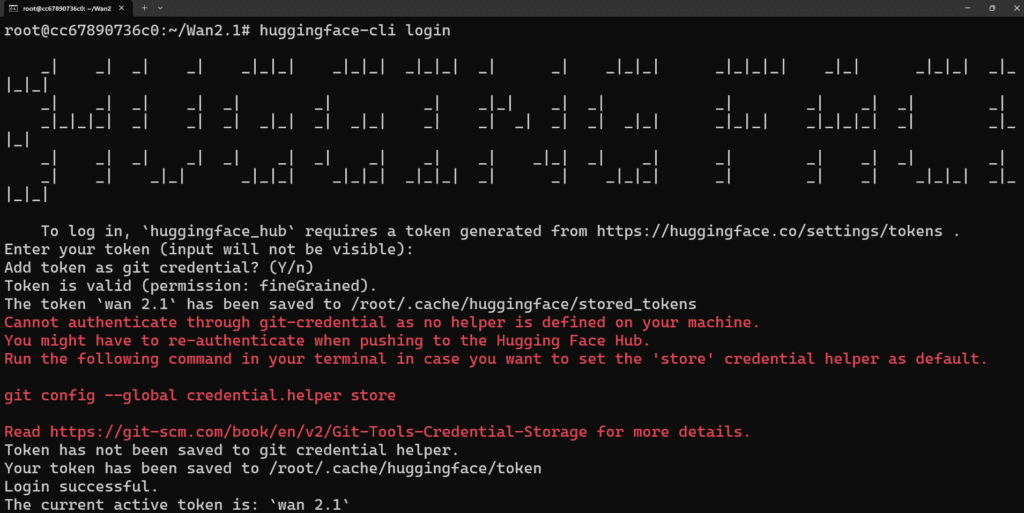Image resolution: width=1024 pixels, height=513 pixels.
Task: Click the '/root/.cache/huggingface/stored_tokens' path
Action: pyautogui.click(x=523, y=304)
